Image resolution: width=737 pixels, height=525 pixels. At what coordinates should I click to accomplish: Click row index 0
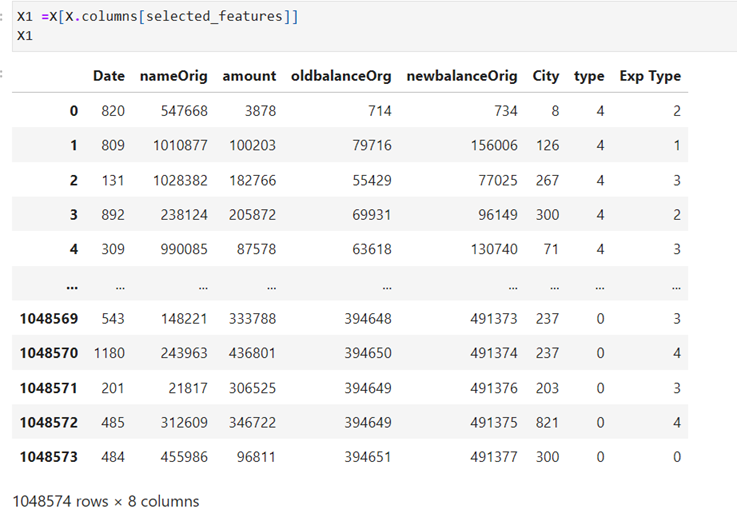[x=73, y=111]
